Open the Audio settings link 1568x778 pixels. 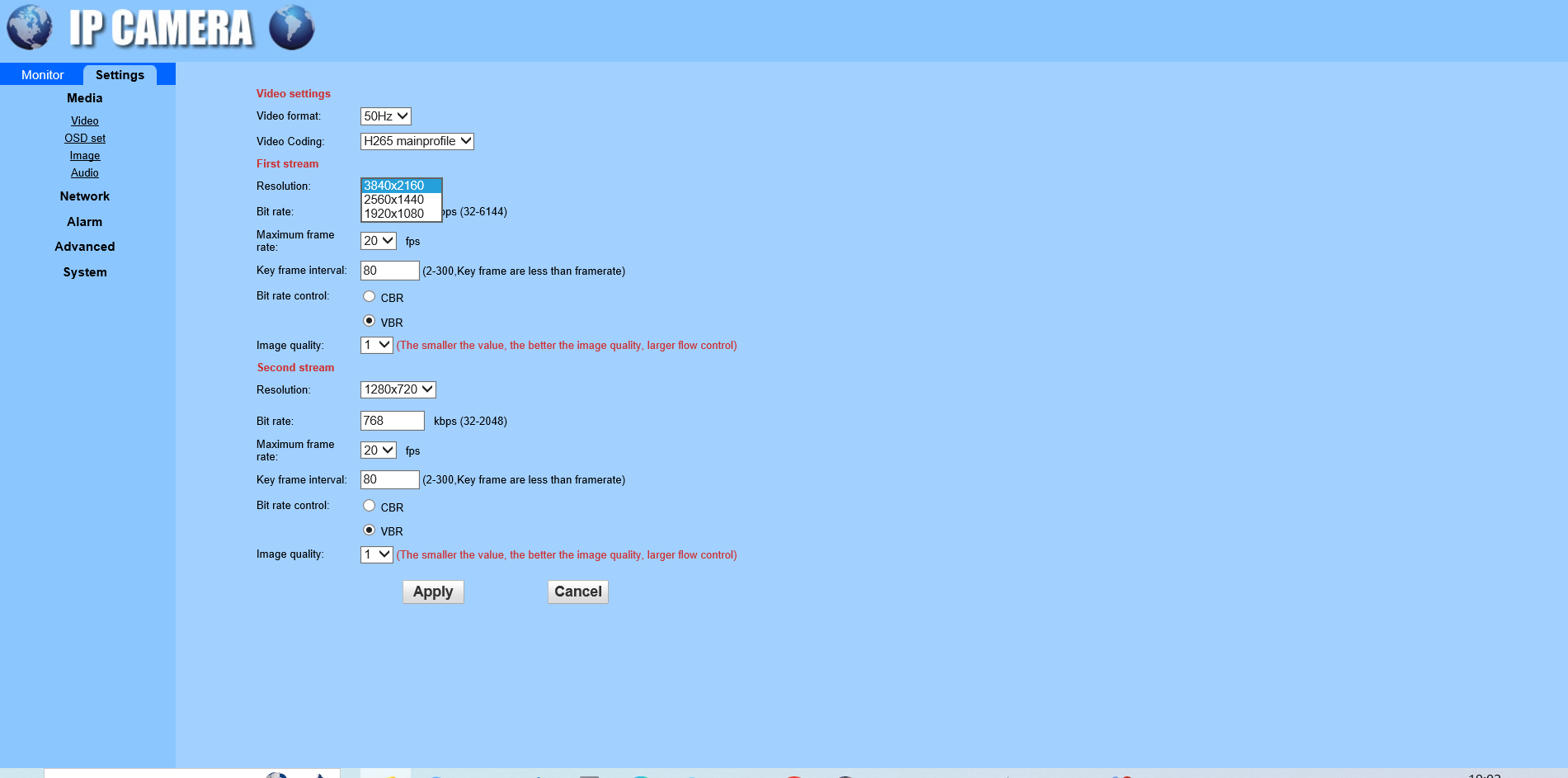[x=84, y=173]
